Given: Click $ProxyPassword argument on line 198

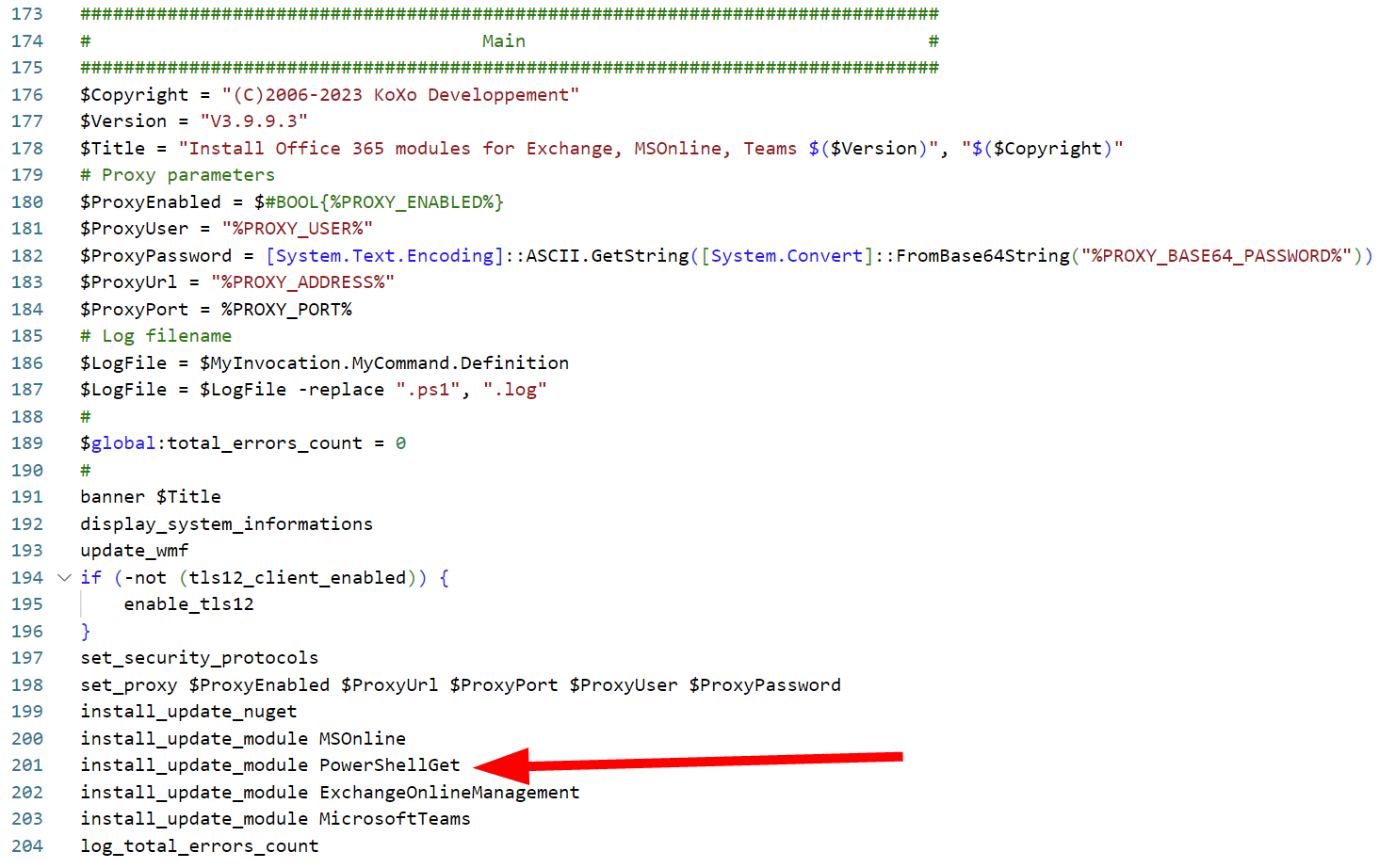Looking at the screenshot, I should coord(765,684).
